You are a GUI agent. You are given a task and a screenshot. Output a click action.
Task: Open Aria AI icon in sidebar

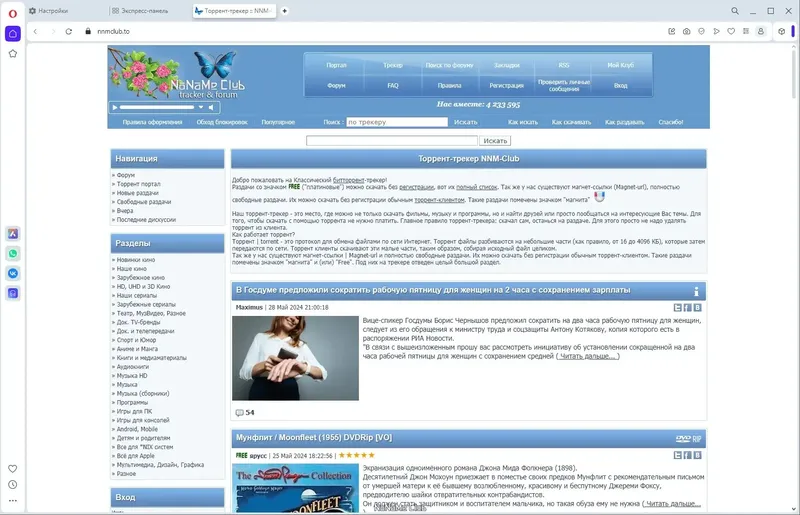[13, 234]
